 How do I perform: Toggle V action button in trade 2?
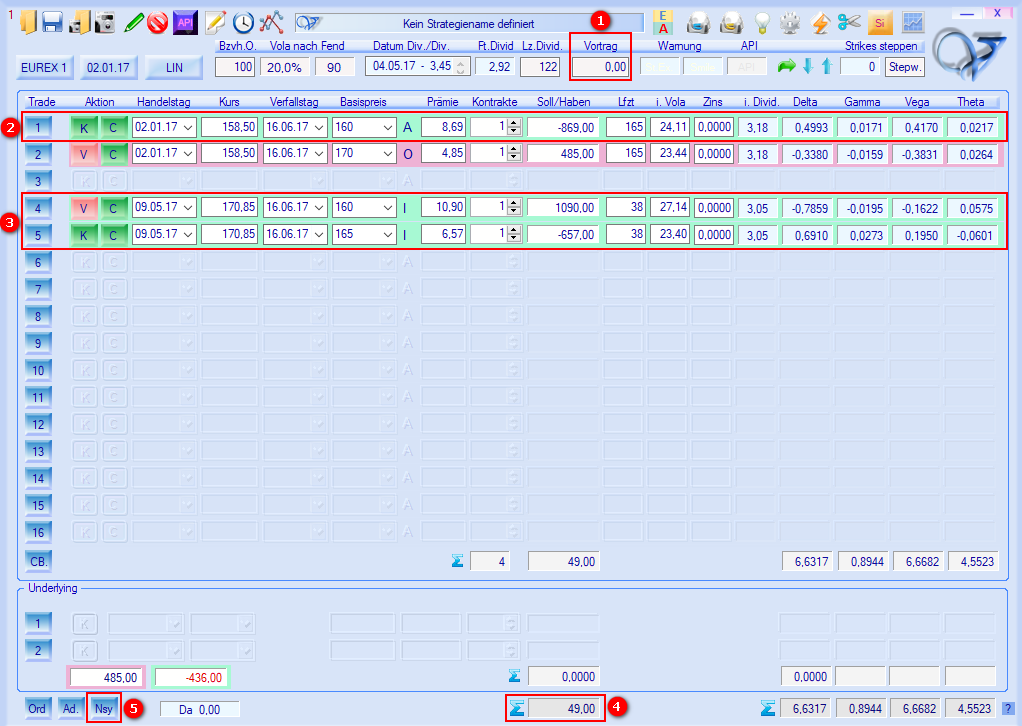click(x=84, y=154)
